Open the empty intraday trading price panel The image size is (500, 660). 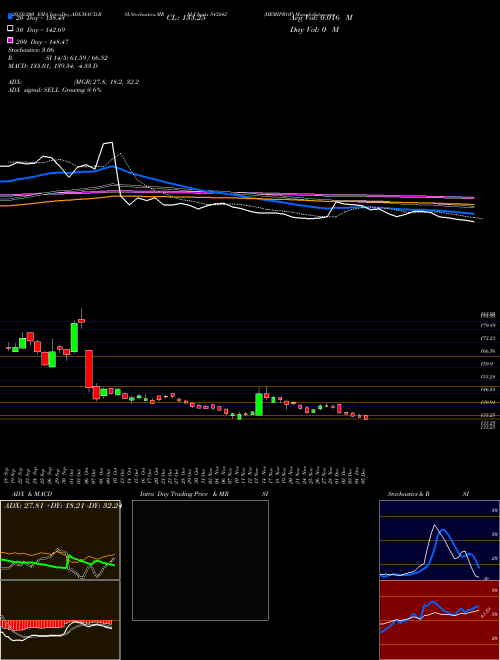(200, 560)
